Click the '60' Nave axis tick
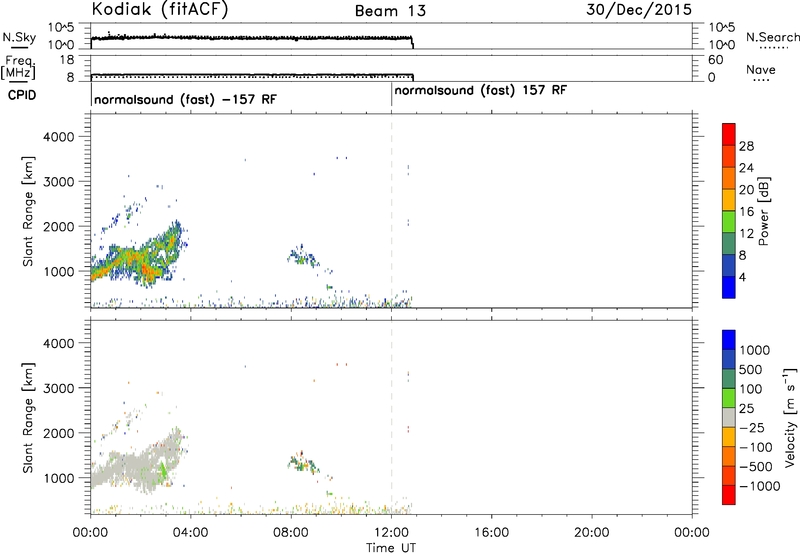 (715, 60)
